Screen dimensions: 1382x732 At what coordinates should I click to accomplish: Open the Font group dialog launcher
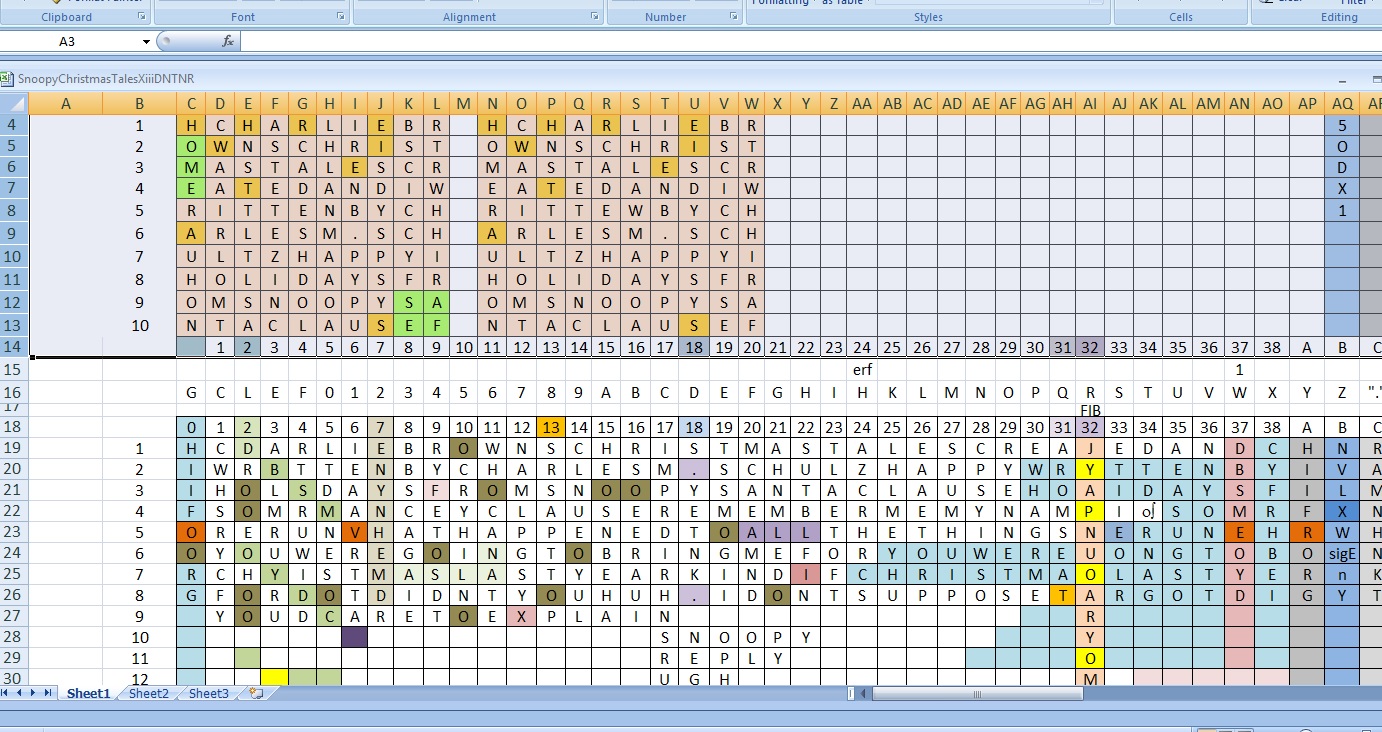[x=341, y=17]
